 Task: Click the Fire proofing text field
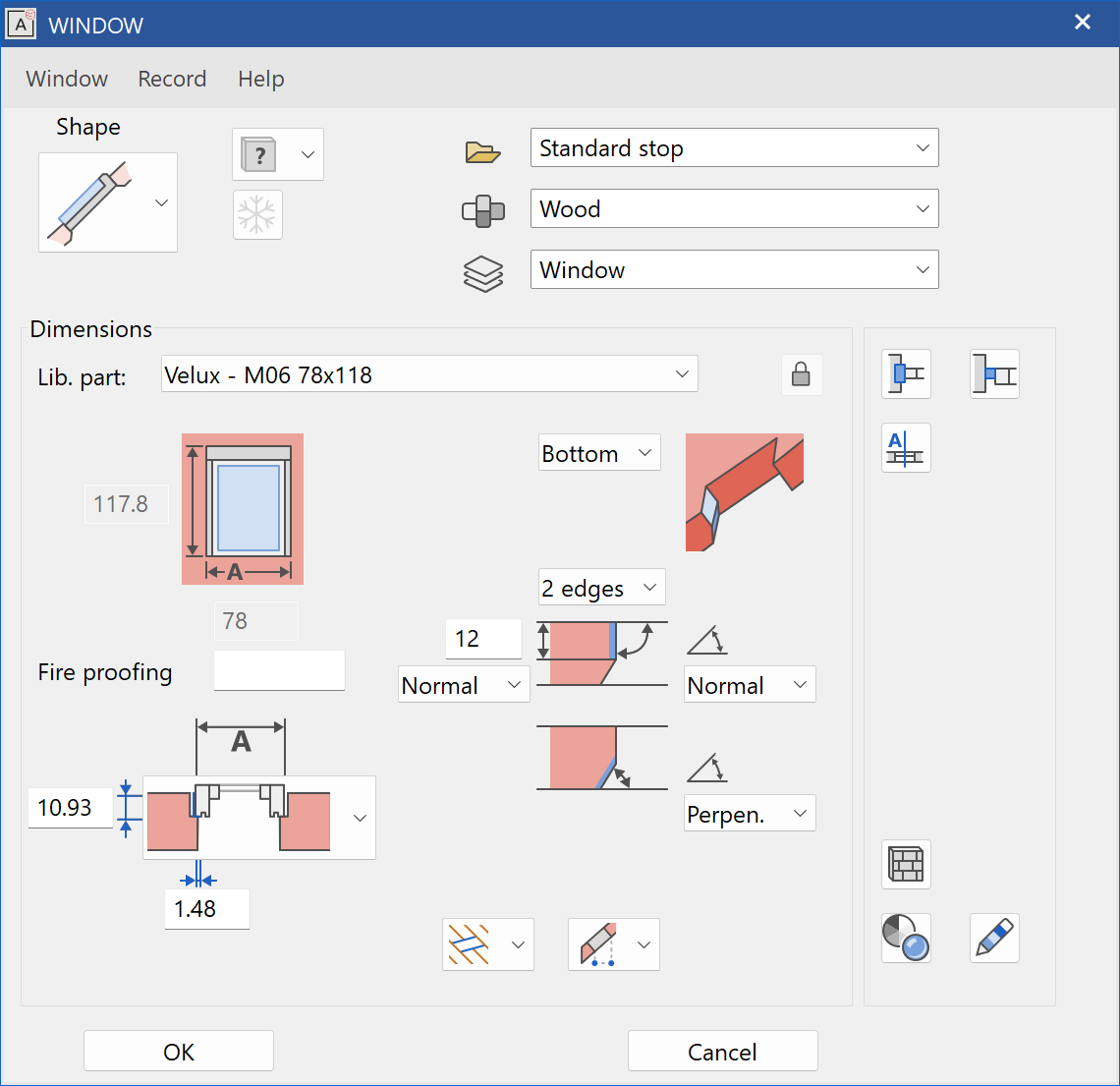279,670
